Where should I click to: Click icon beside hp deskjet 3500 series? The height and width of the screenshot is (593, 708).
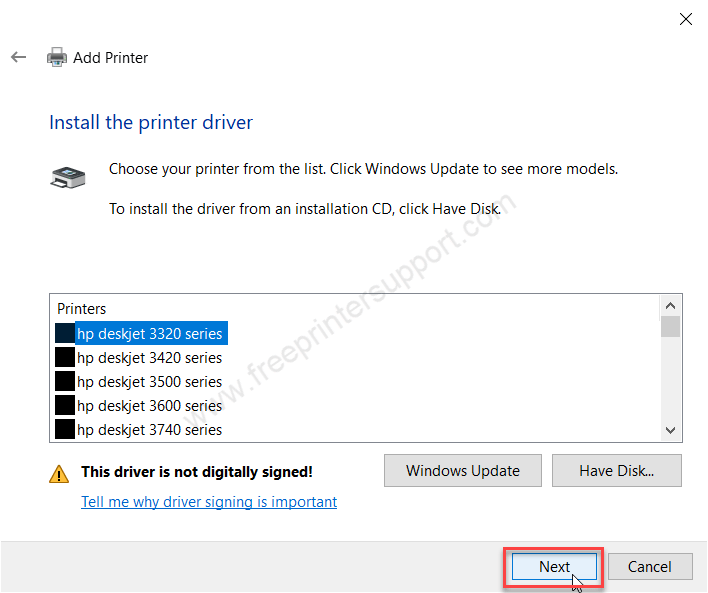click(65, 381)
